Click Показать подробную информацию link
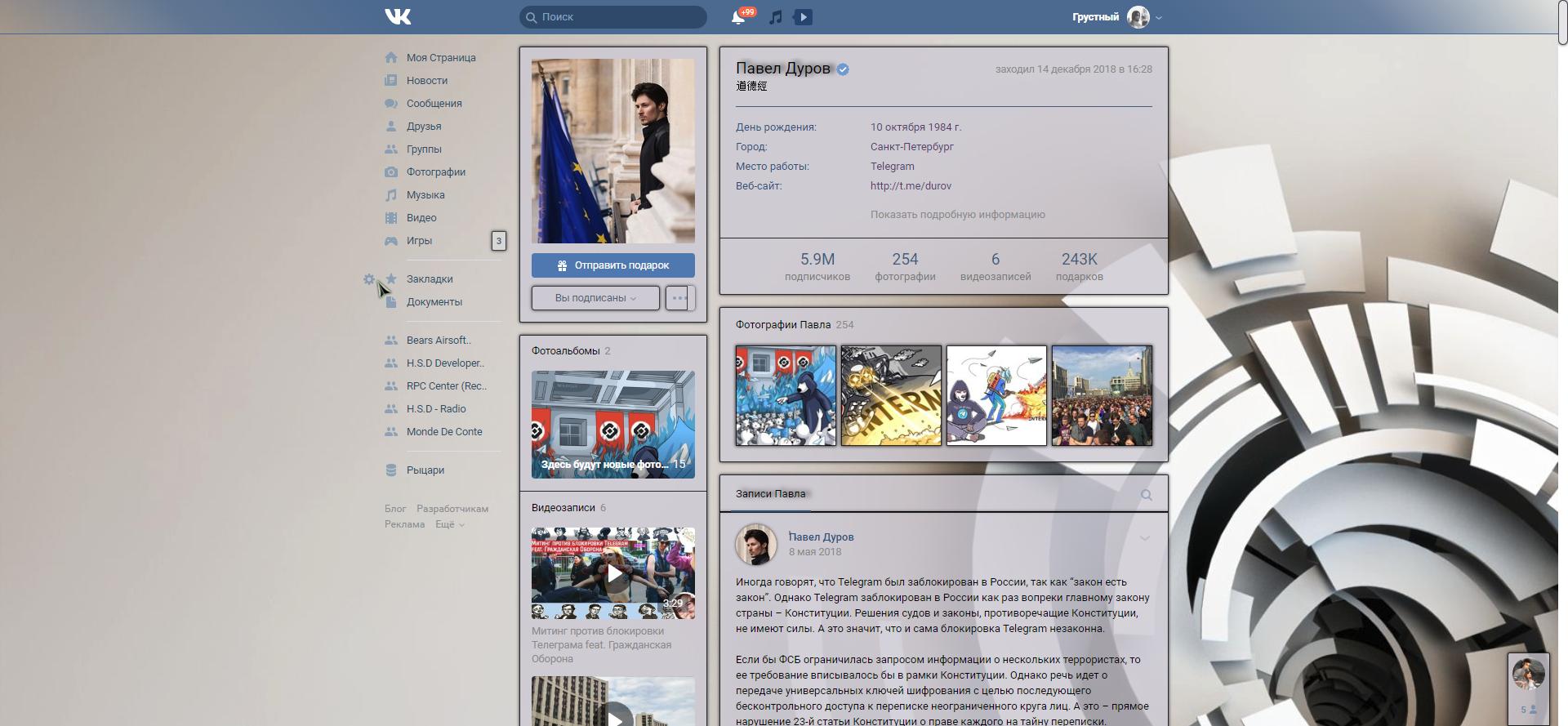The height and width of the screenshot is (726, 1568). [957, 215]
